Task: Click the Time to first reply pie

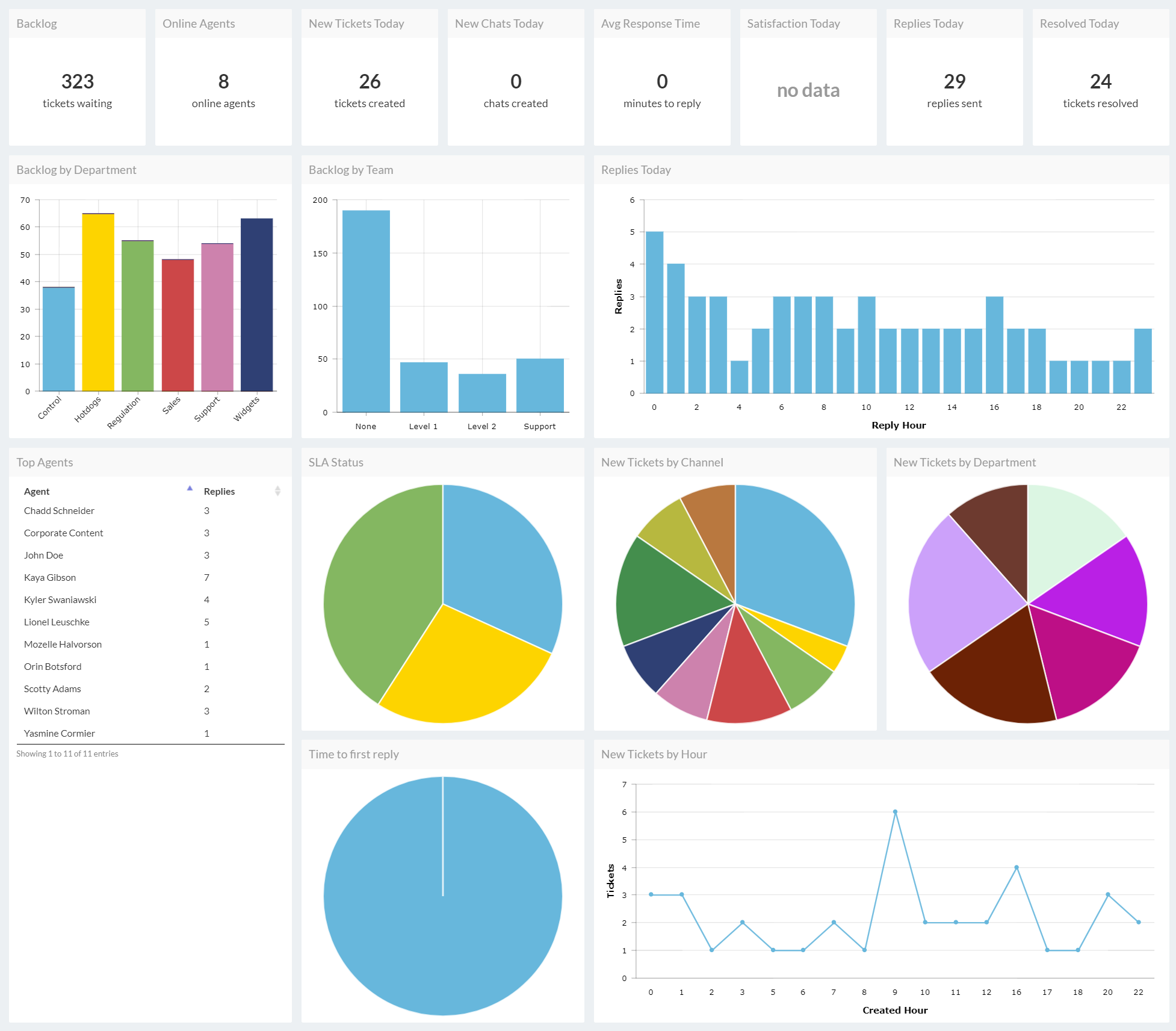Action: (443, 896)
